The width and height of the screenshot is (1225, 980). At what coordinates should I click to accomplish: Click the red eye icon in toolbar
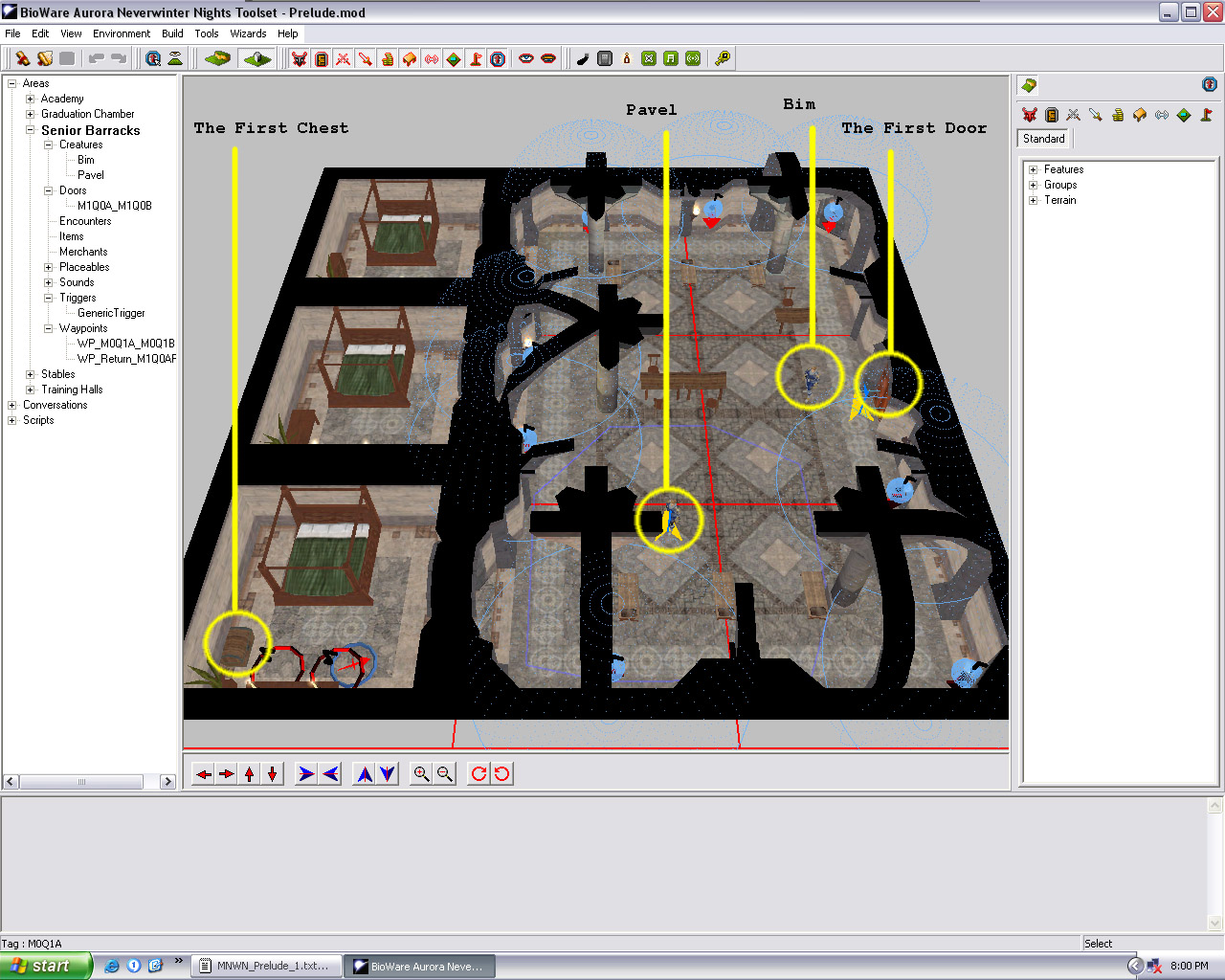pyautogui.click(x=526, y=58)
